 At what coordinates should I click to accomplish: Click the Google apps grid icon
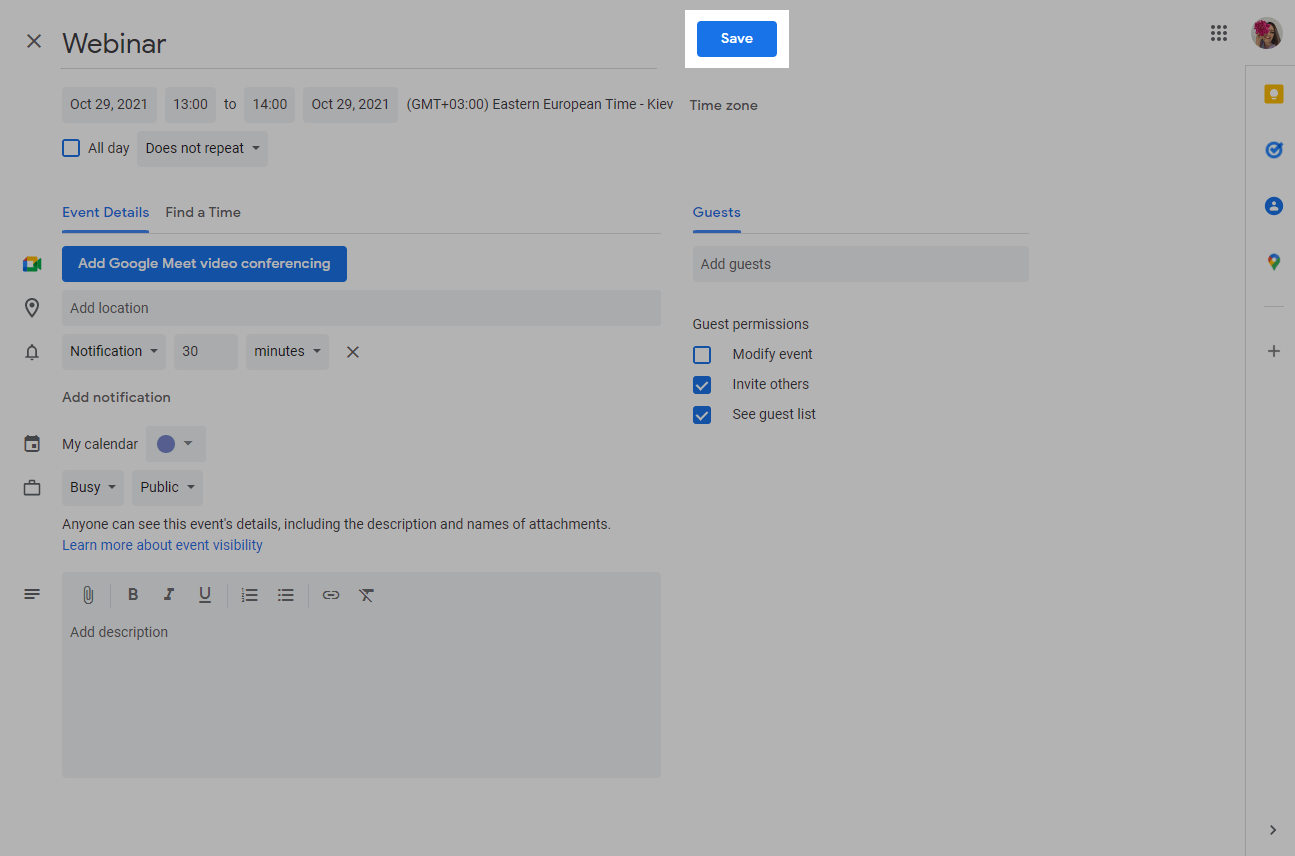click(x=1218, y=33)
